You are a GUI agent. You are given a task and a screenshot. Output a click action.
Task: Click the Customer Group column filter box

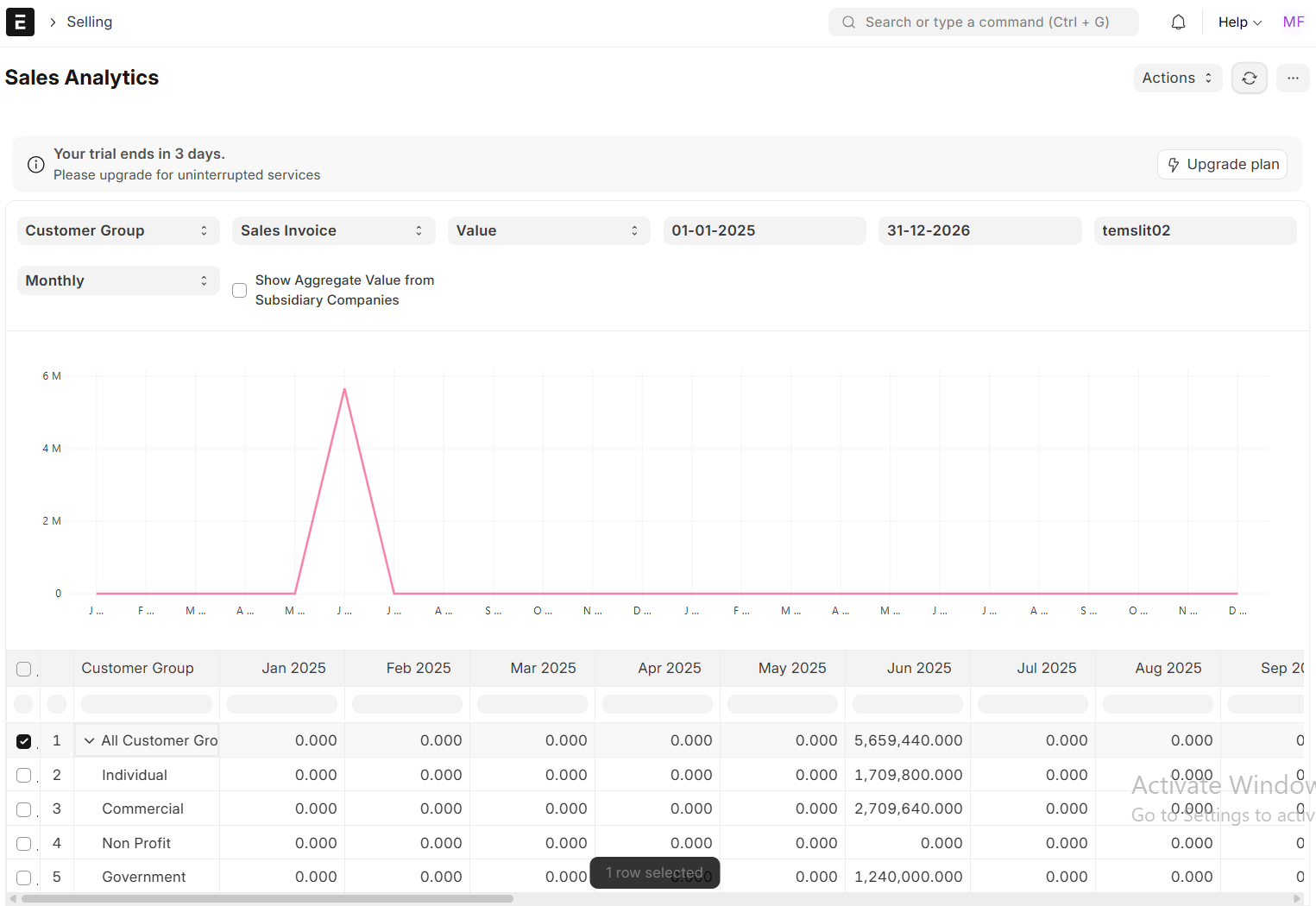click(x=147, y=704)
